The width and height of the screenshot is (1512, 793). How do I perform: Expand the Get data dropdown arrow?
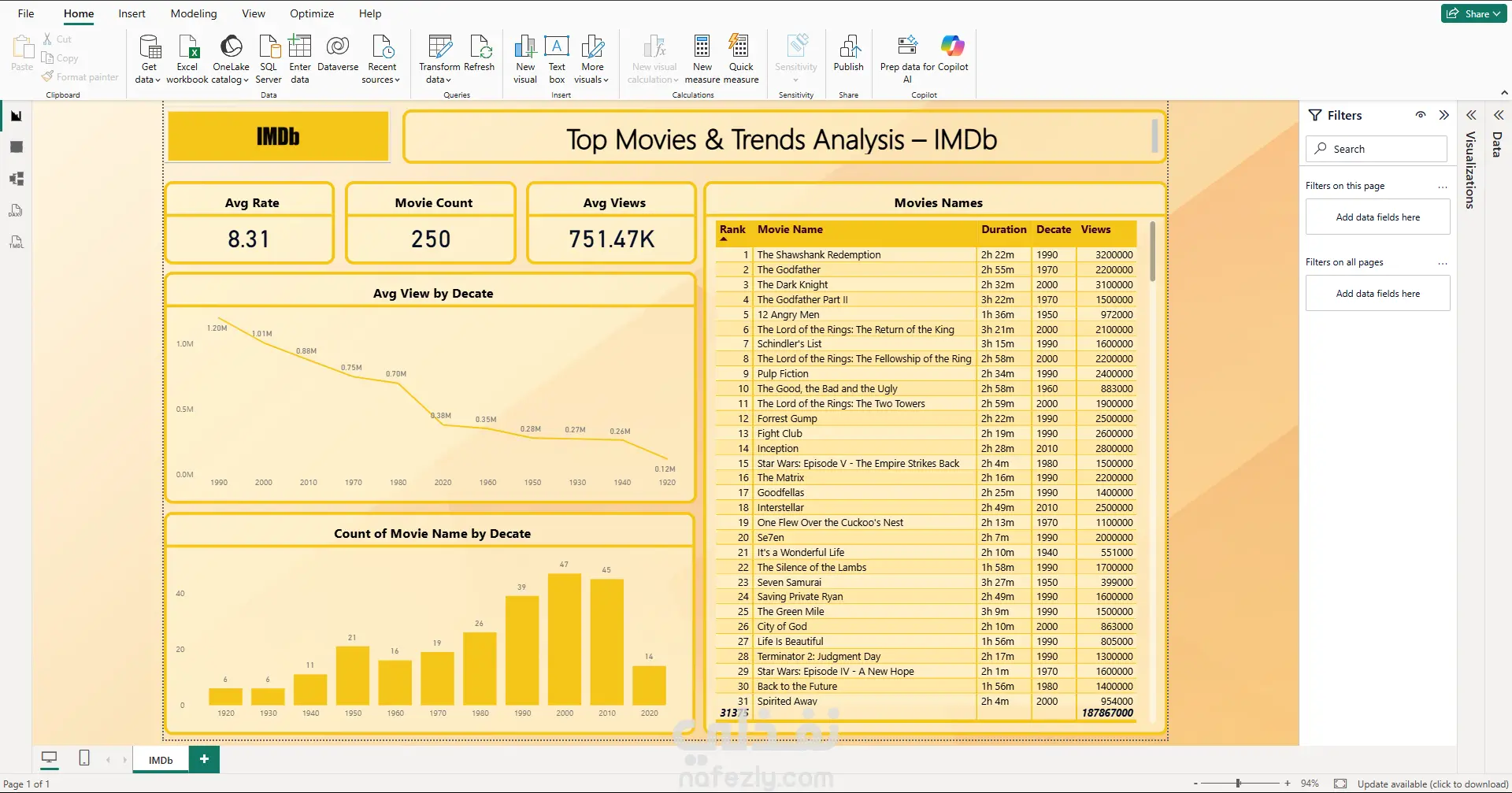157,80
